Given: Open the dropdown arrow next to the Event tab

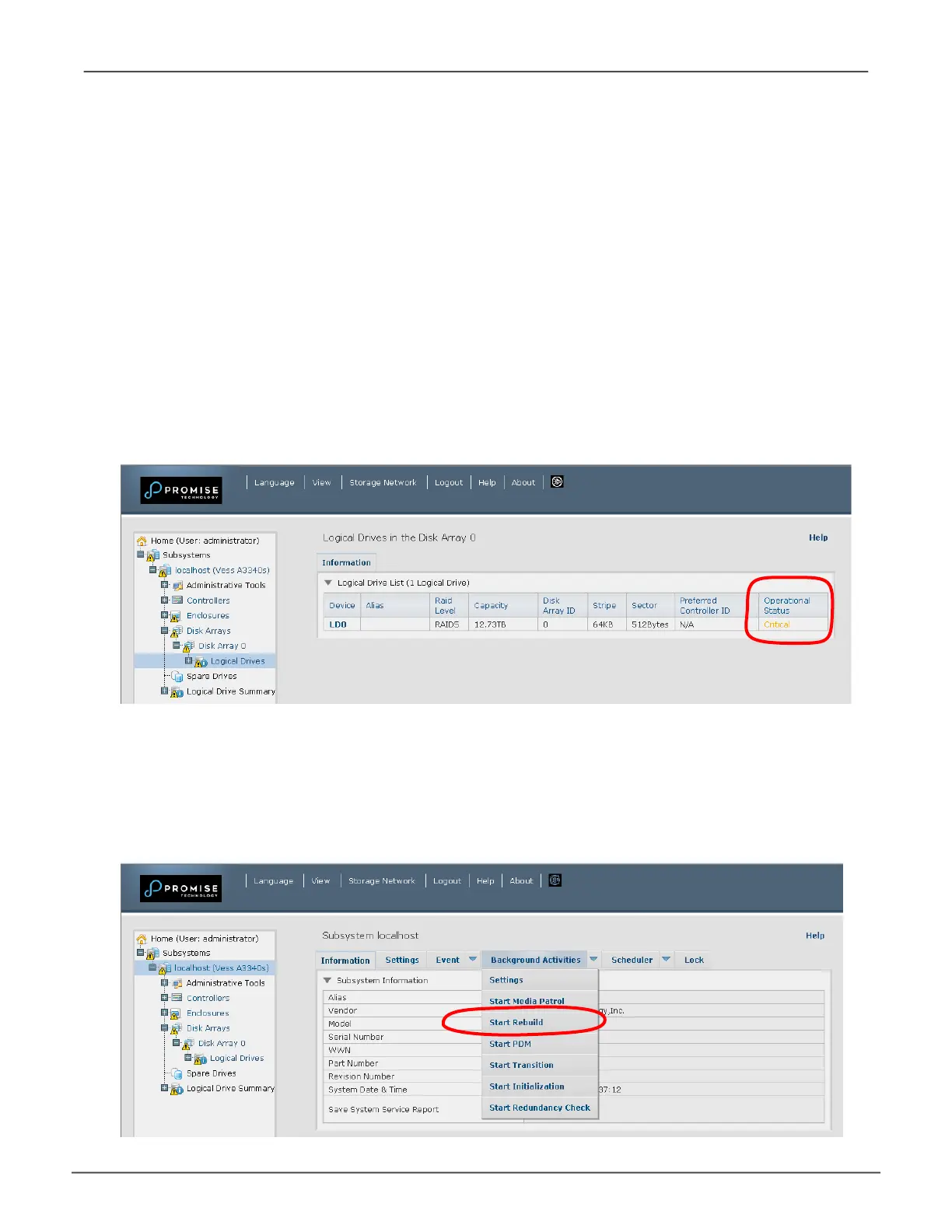Looking at the screenshot, I should (472, 960).
